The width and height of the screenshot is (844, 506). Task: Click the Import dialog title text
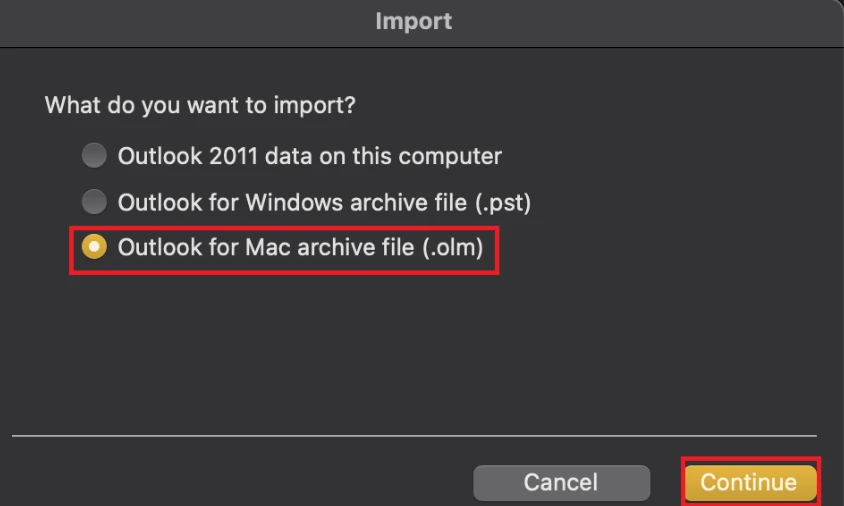[413, 21]
